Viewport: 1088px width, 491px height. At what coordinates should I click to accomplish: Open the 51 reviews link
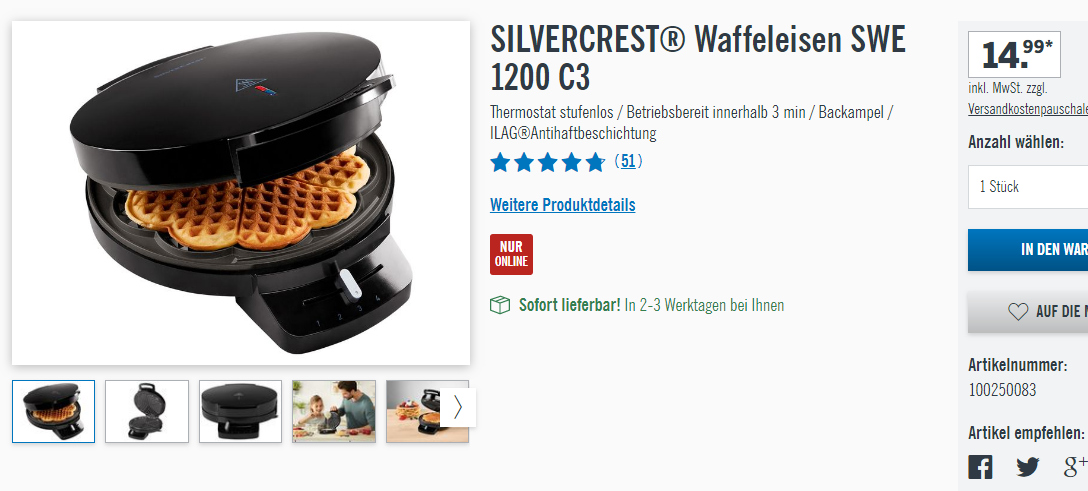[628, 162]
